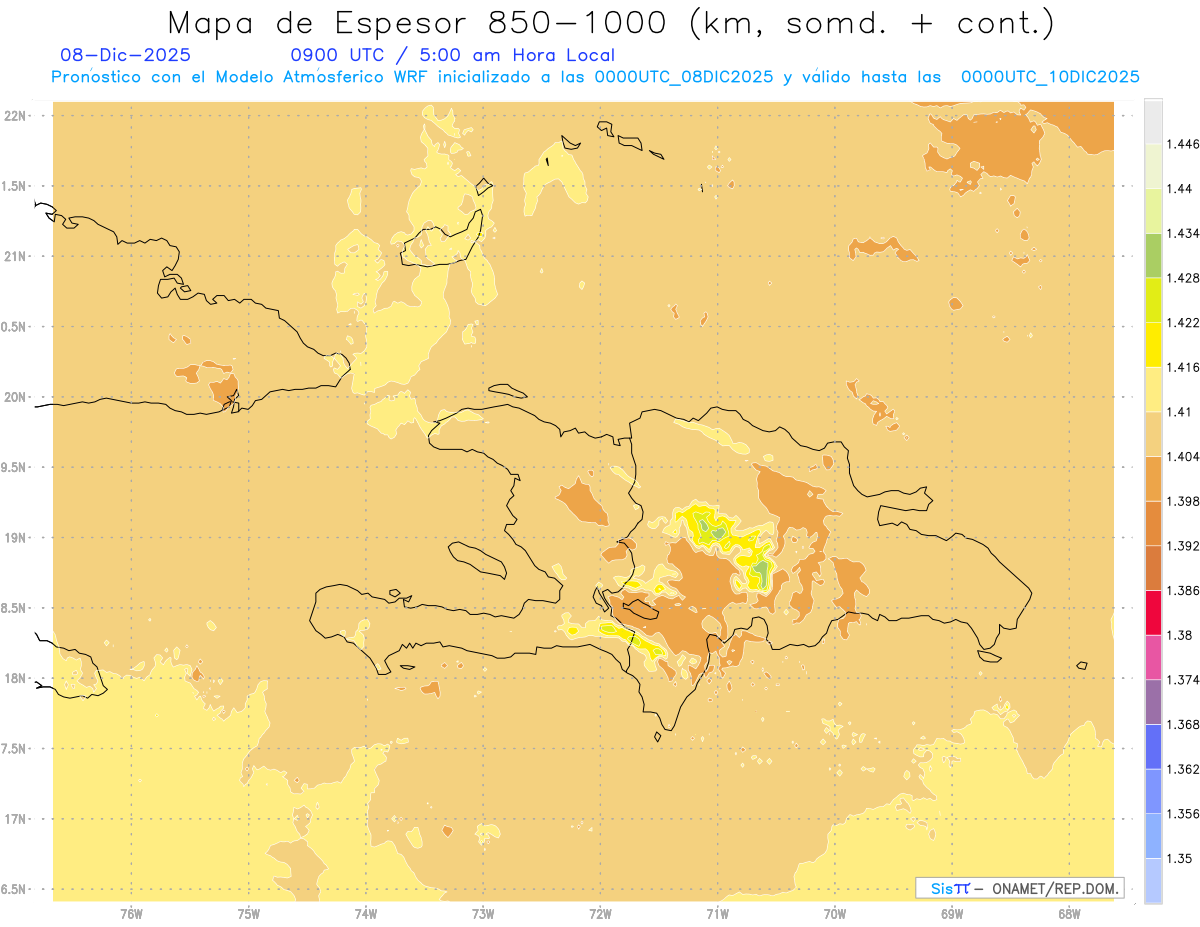Click the colorbar value '1.446'
This screenshot has height=927, width=1200.
pyautogui.click(x=1182, y=144)
